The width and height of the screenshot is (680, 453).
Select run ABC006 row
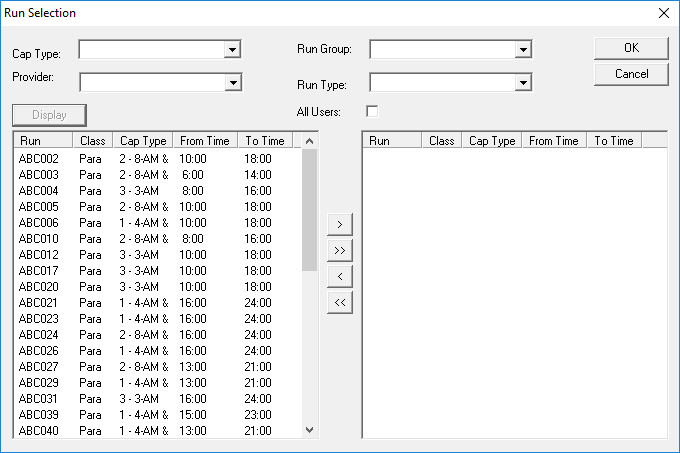(x=158, y=223)
